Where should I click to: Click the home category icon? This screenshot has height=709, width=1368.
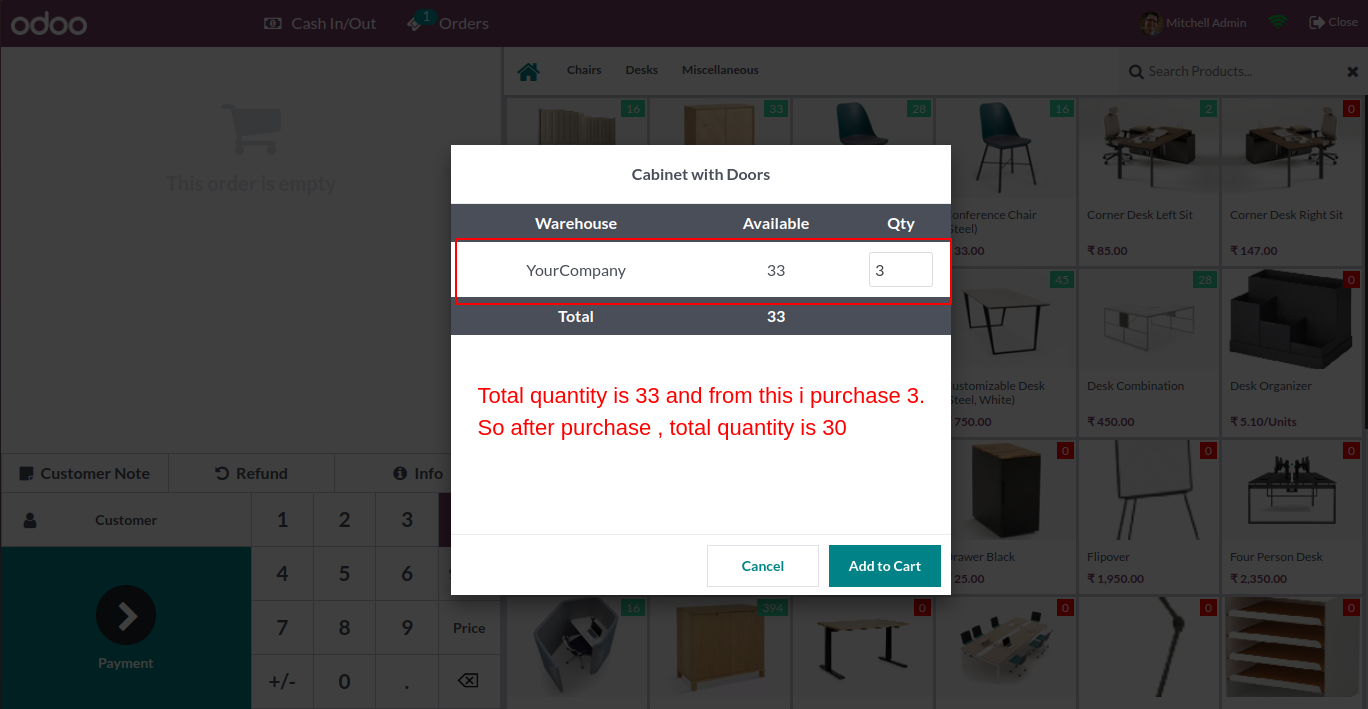[x=528, y=71]
